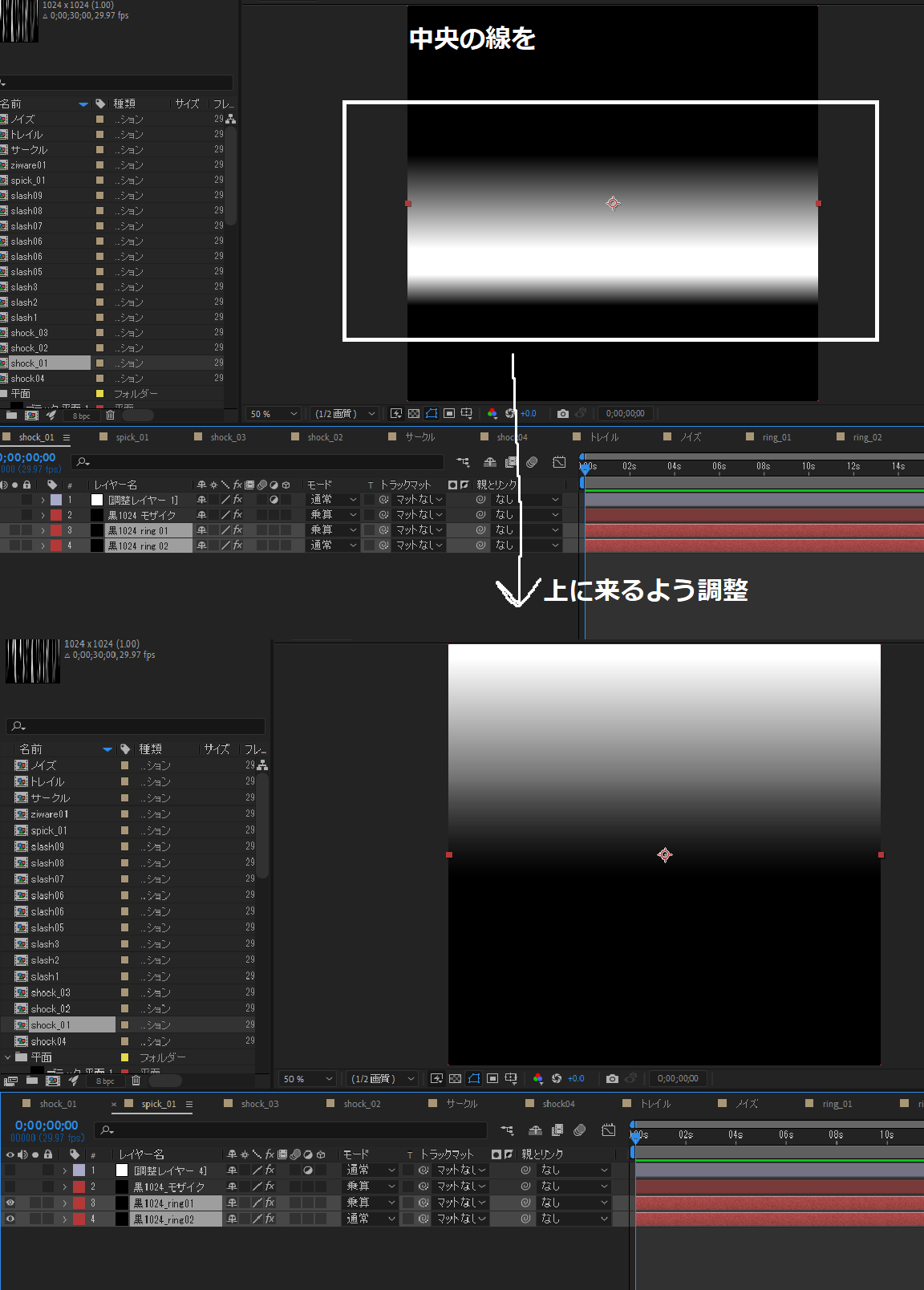Image resolution: width=924 pixels, height=1290 pixels.
Task: Click 8 bpc color depth button in lower project
Action: (105, 1081)
